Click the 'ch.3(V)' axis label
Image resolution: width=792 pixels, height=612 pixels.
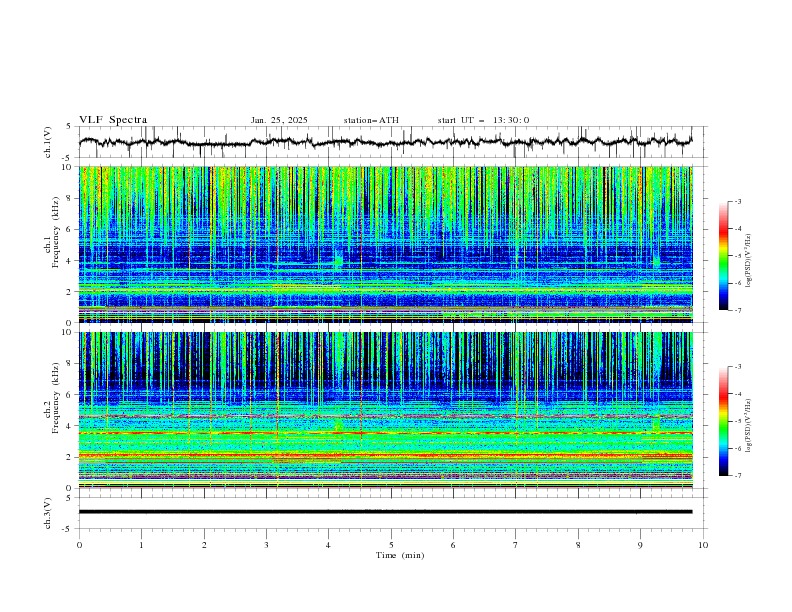pyautogui.click(x=48, y=513)
